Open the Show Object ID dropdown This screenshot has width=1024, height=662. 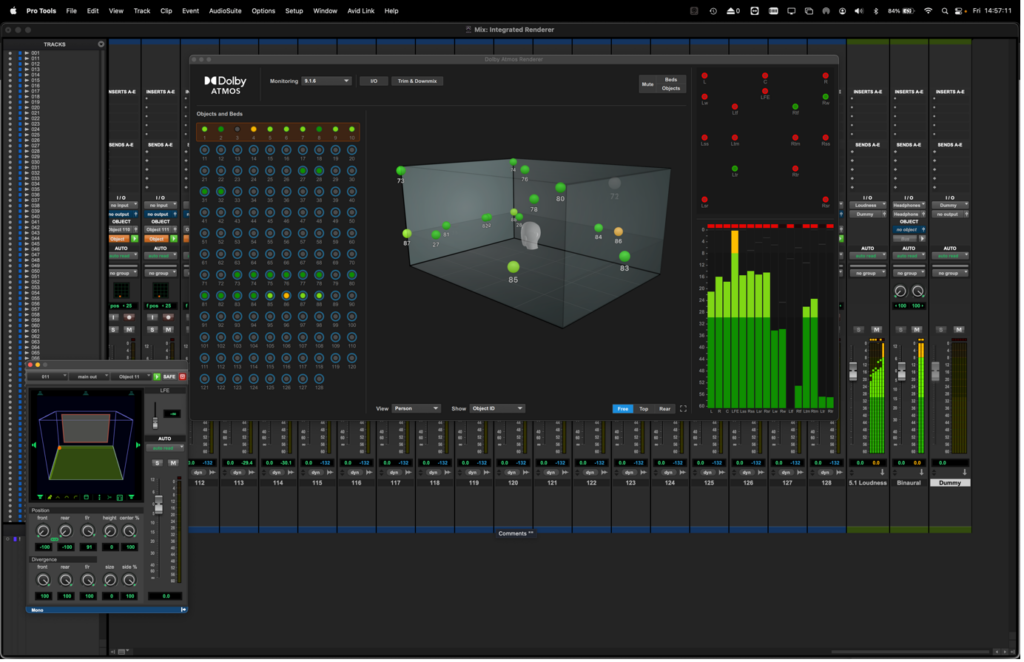pyautogui.click(x=497, y=409)
